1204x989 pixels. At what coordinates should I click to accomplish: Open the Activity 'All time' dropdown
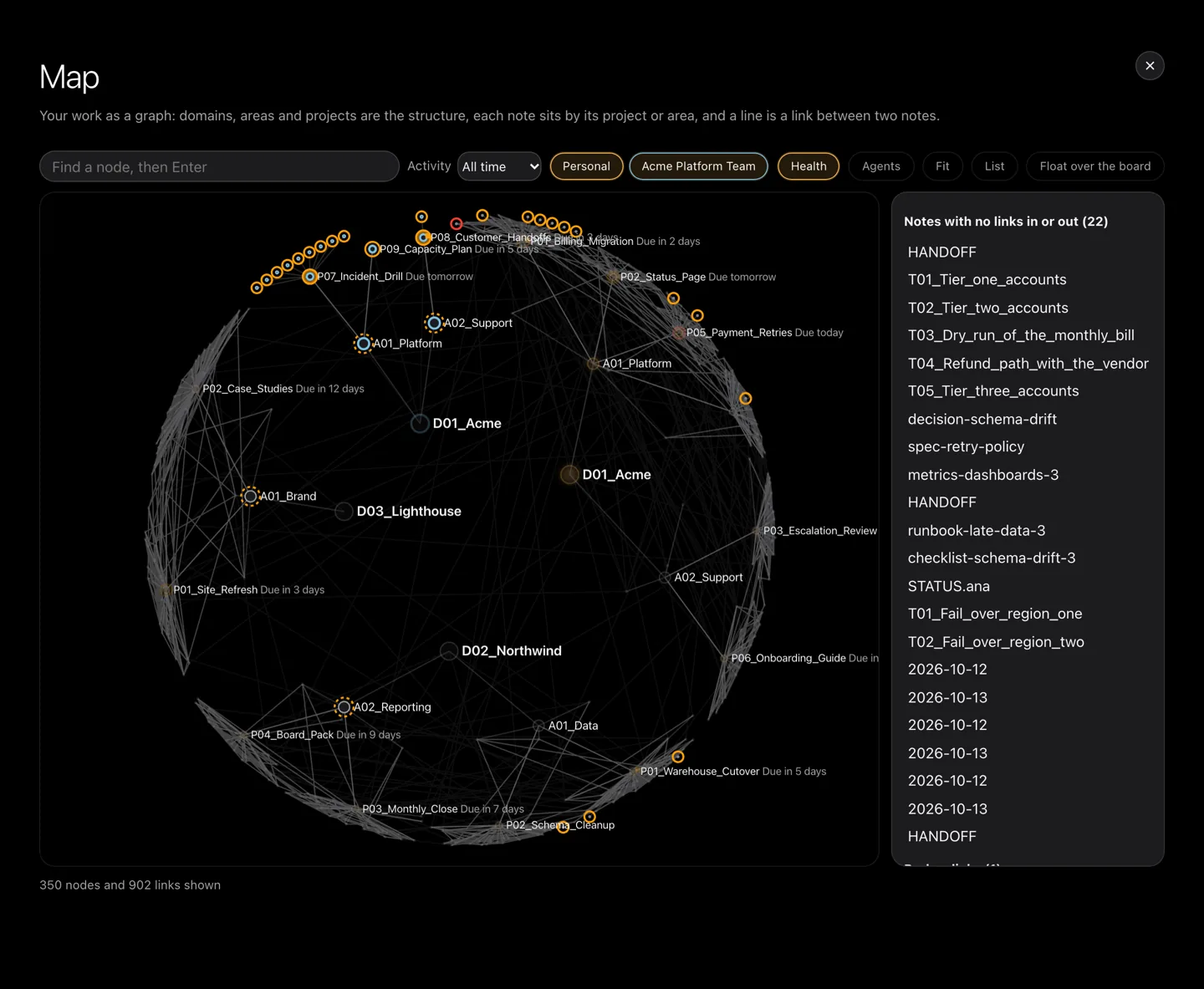[499, 166]
